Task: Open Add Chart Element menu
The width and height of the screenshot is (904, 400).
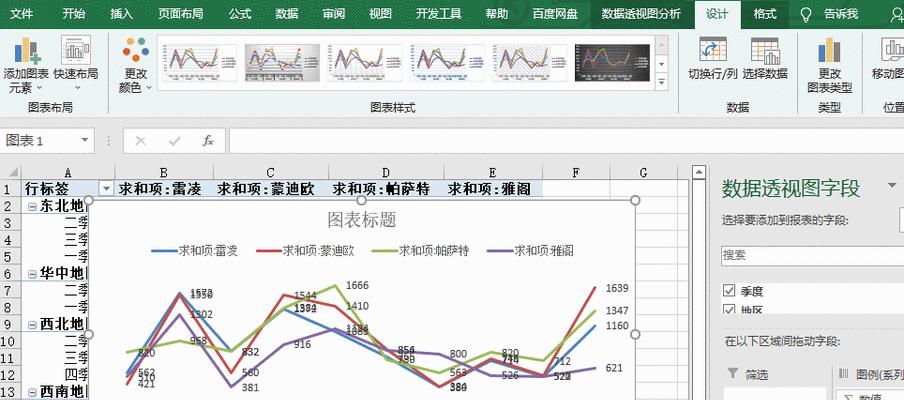Action: (x=26, y=65)
